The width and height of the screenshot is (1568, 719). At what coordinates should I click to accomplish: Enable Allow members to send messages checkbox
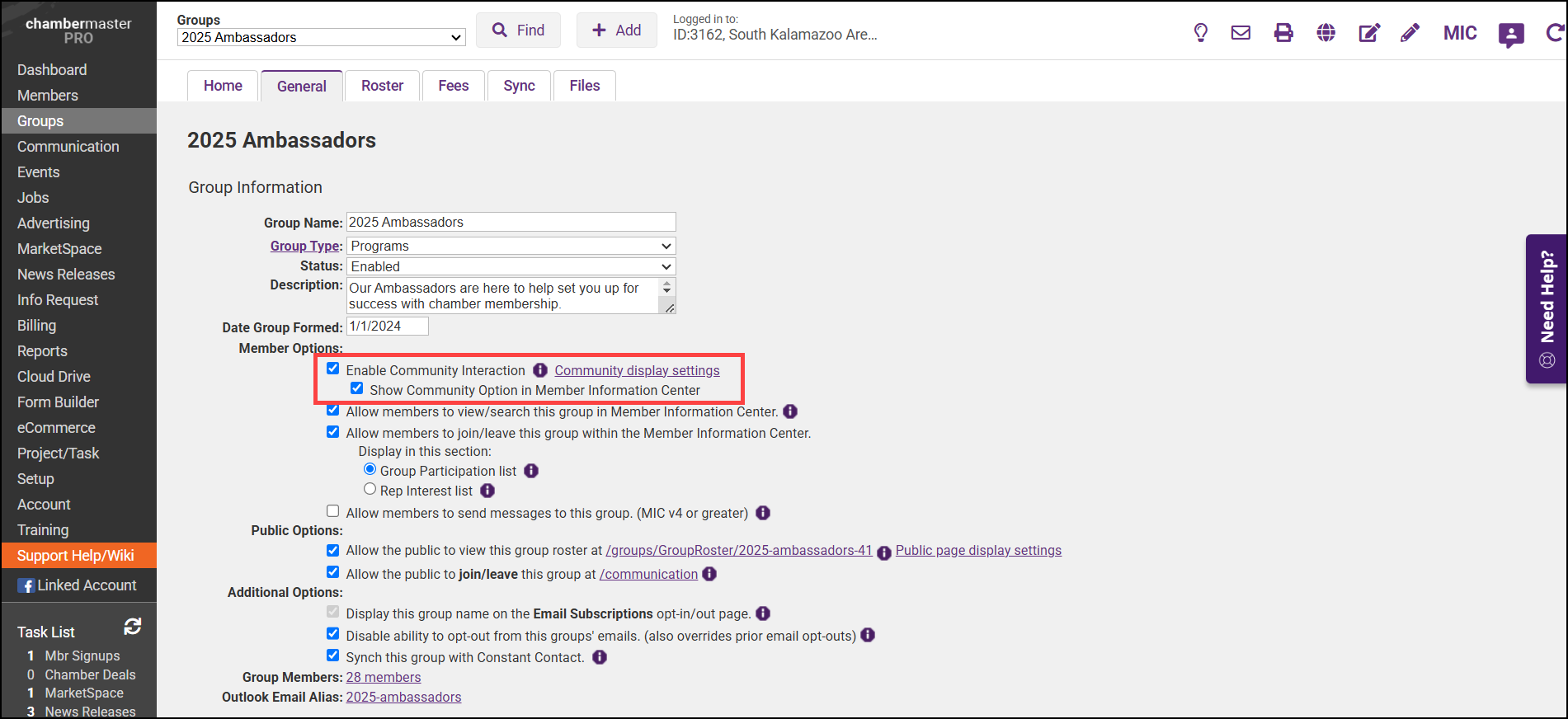(333, 511)
